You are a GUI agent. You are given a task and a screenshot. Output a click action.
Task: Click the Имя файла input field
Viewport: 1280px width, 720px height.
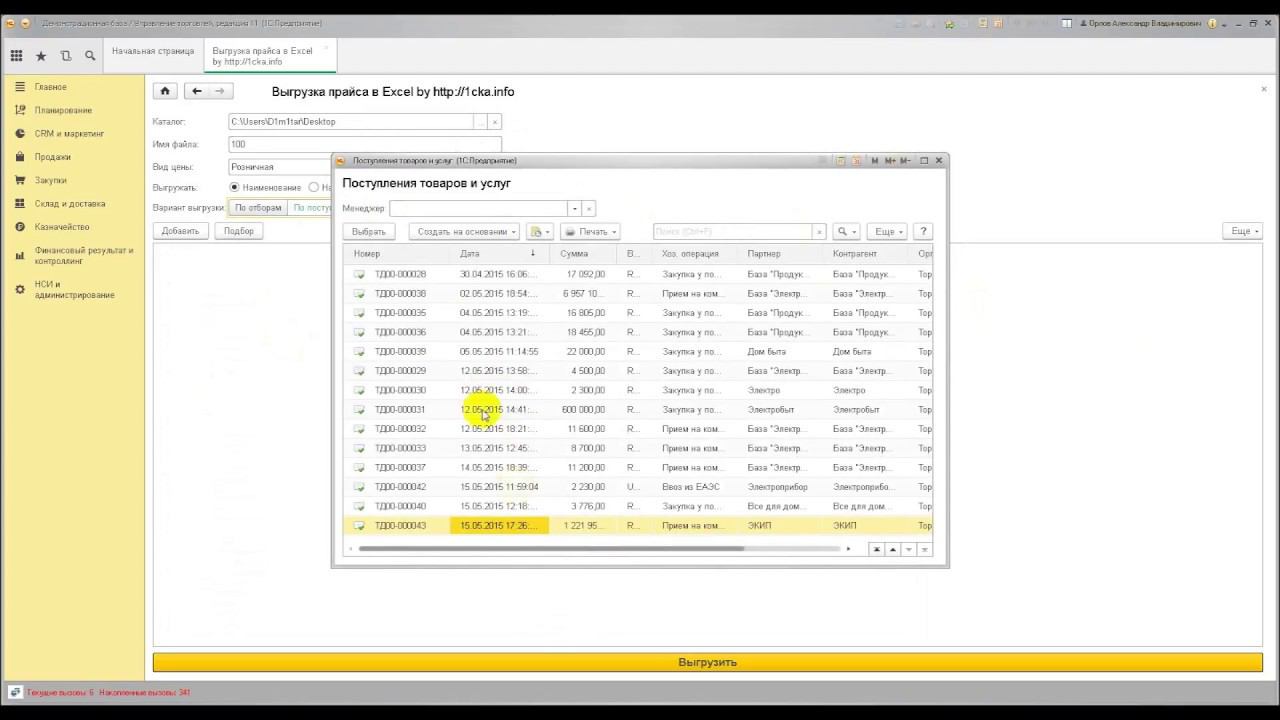tap(365, 144)
